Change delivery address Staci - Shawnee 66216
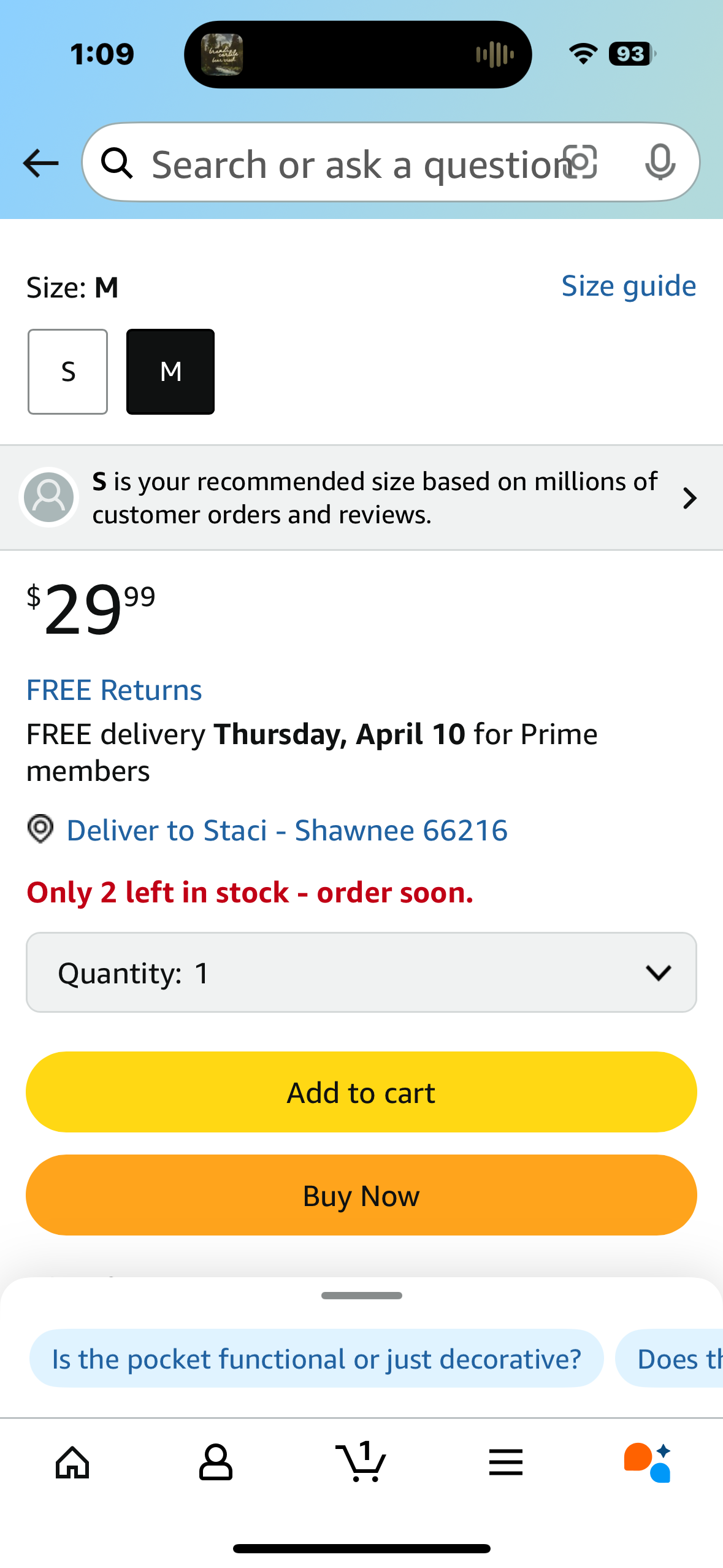The height and width of the screenshot is (1568, 723). 287,831
